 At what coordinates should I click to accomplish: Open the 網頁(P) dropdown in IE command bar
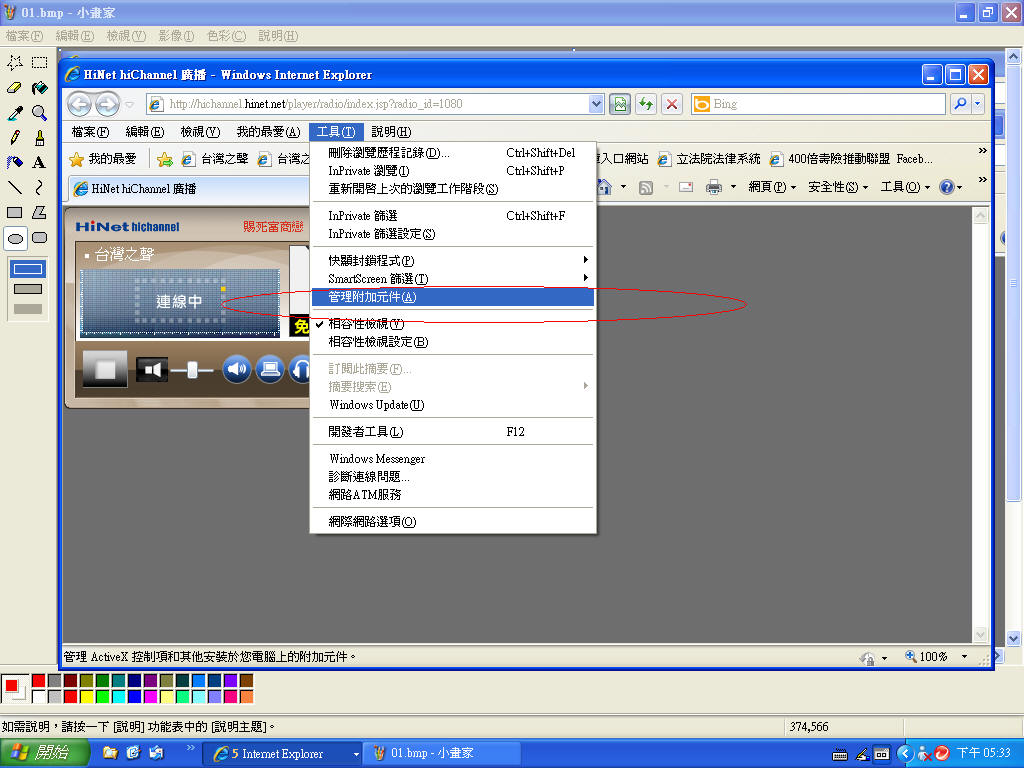pos(772,187)
